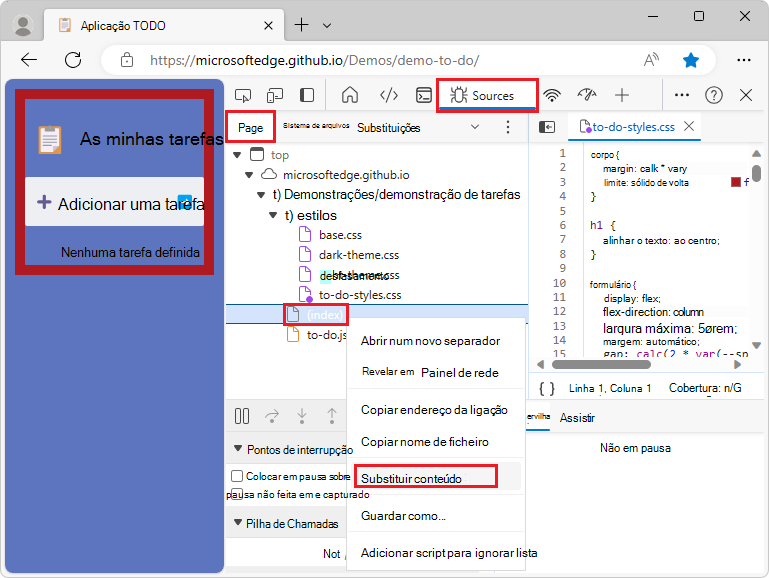Image resolution: width=769 pixels, height=578 pixels.
Task: Show more navigator tabs chevron
Action: tap(475, 127)
